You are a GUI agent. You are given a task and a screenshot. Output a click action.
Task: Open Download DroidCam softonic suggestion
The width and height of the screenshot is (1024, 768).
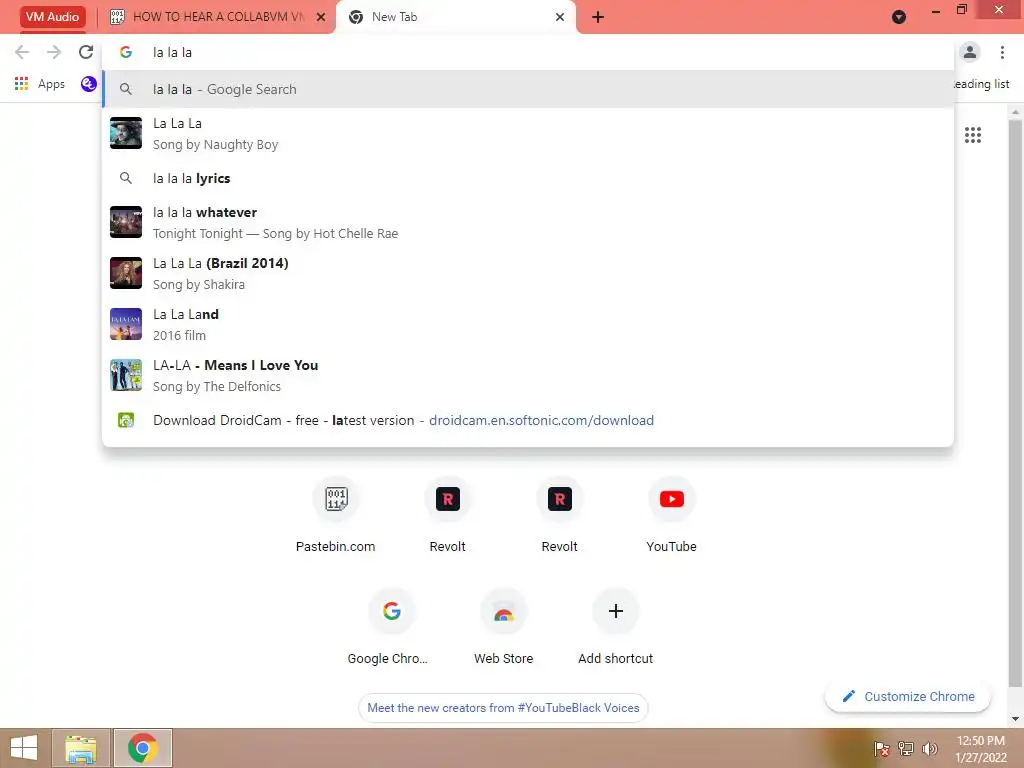pyautogui.click(x=528, y=421)
